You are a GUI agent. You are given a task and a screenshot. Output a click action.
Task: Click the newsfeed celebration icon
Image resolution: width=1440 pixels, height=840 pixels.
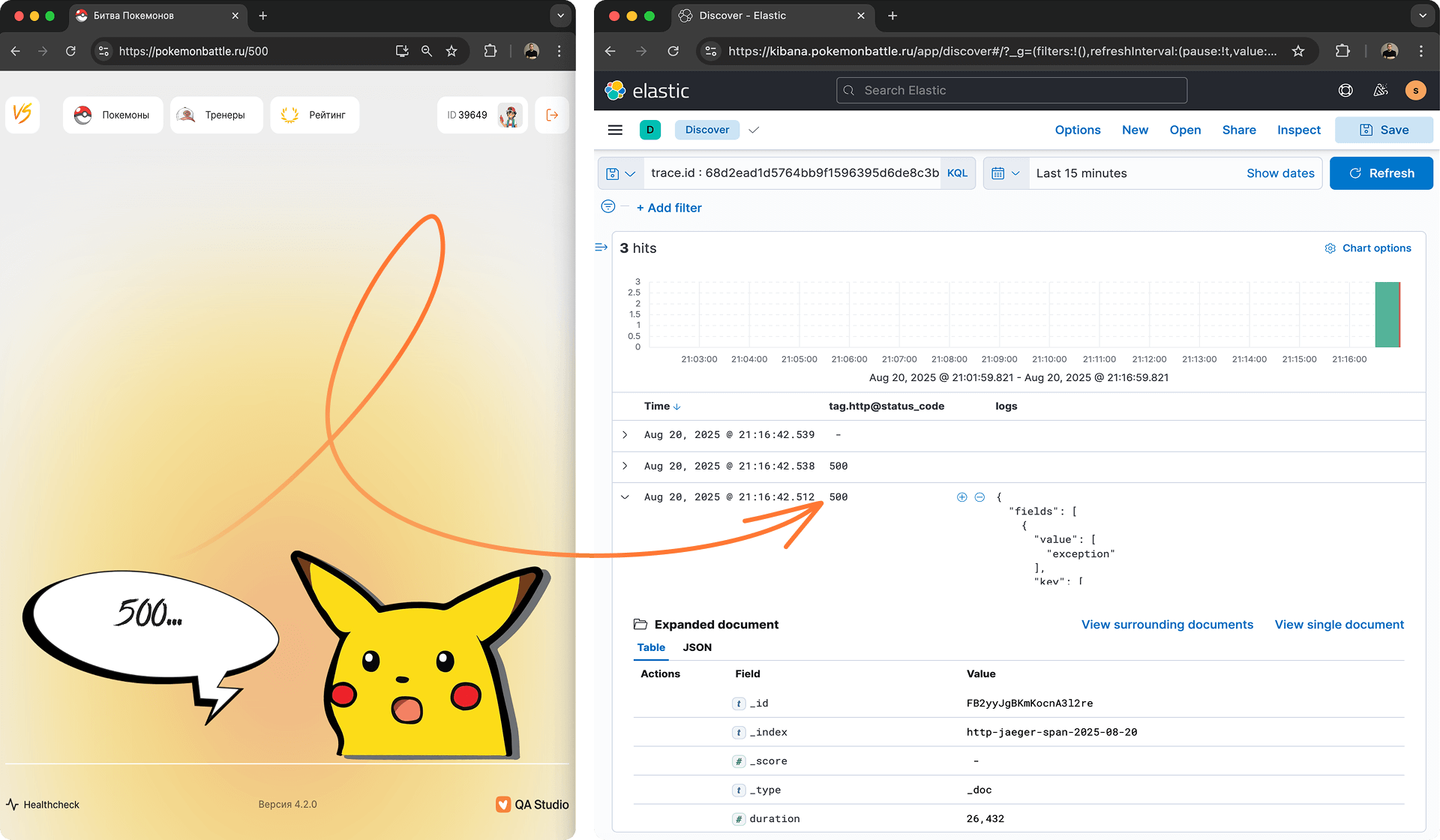pyautogui.click(x=1380, y=91)
